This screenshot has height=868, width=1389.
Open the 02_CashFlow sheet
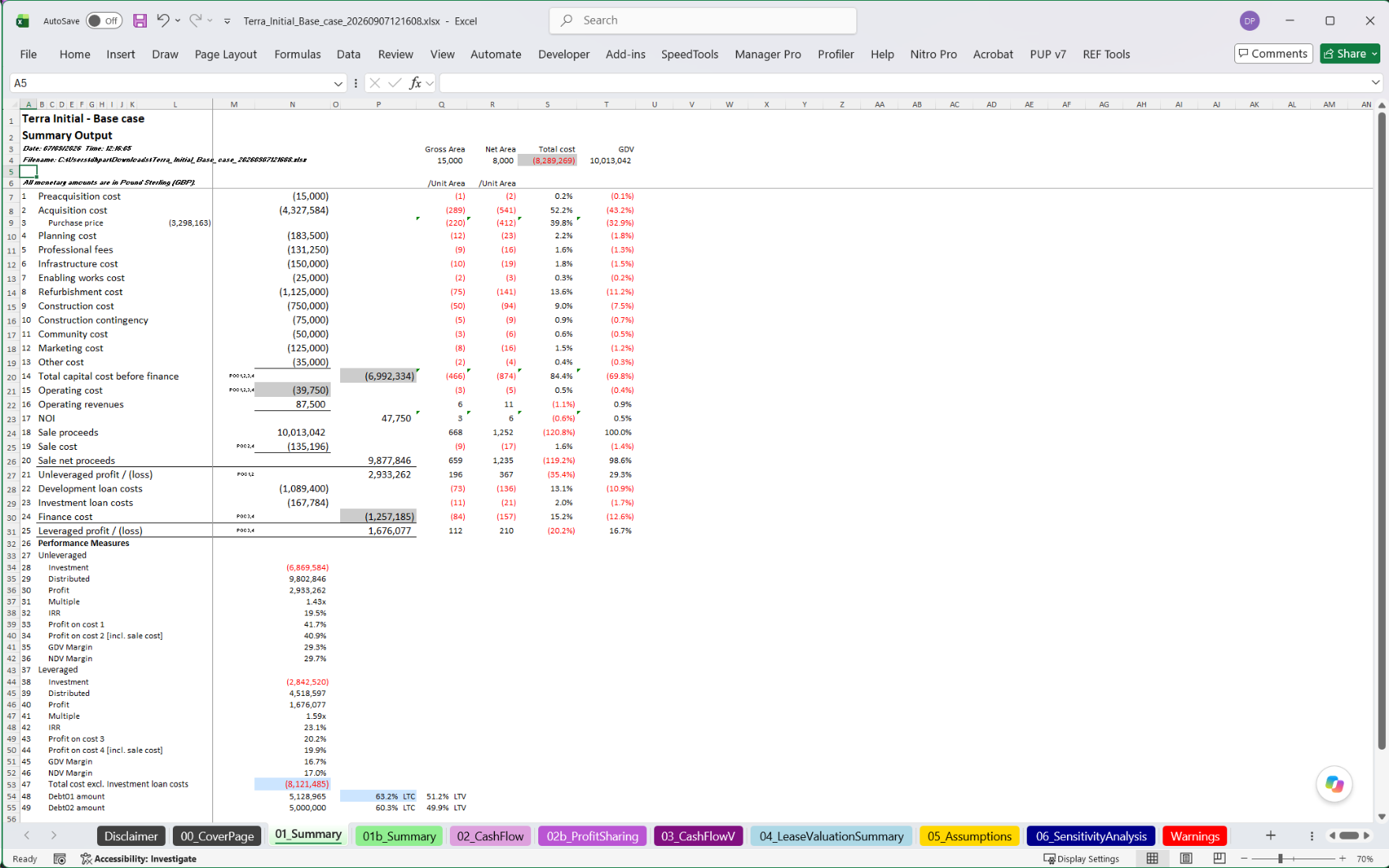click(490, 836)
